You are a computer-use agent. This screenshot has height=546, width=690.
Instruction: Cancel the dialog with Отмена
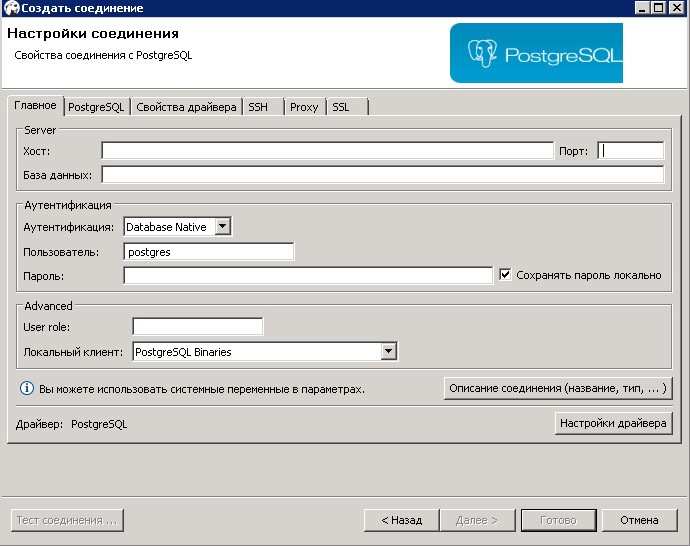639,520
